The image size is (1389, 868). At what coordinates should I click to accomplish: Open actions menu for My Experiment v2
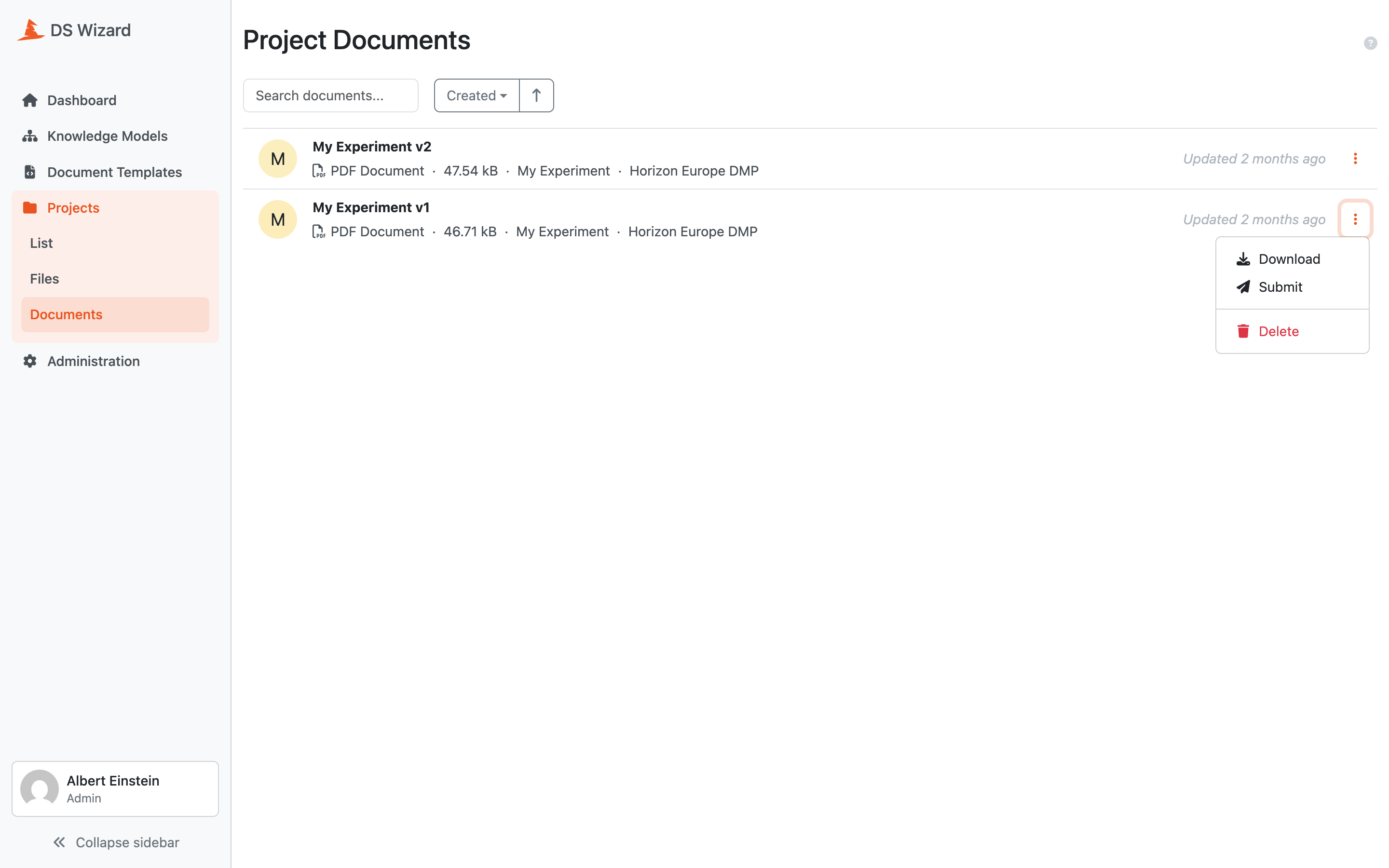coord(1355,159)
